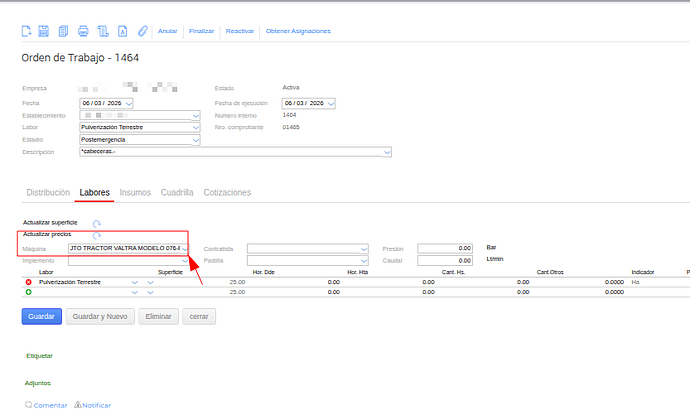Remove Pulverización Terrestre row with red X
690x419 pixels.
point(28,283)
